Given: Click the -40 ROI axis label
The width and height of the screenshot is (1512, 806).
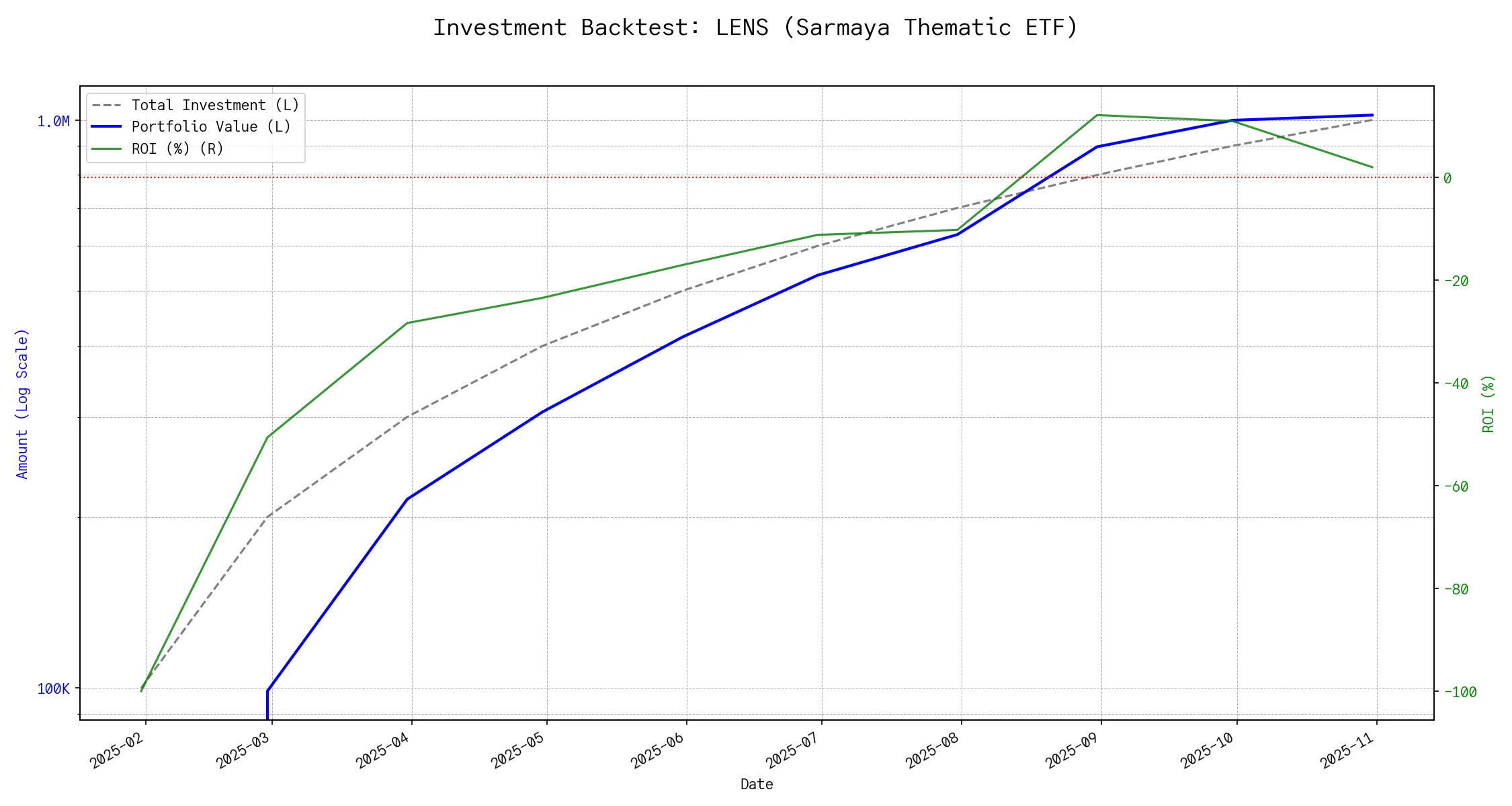Looking at the screenshot, I should (x=1456, y=384).
